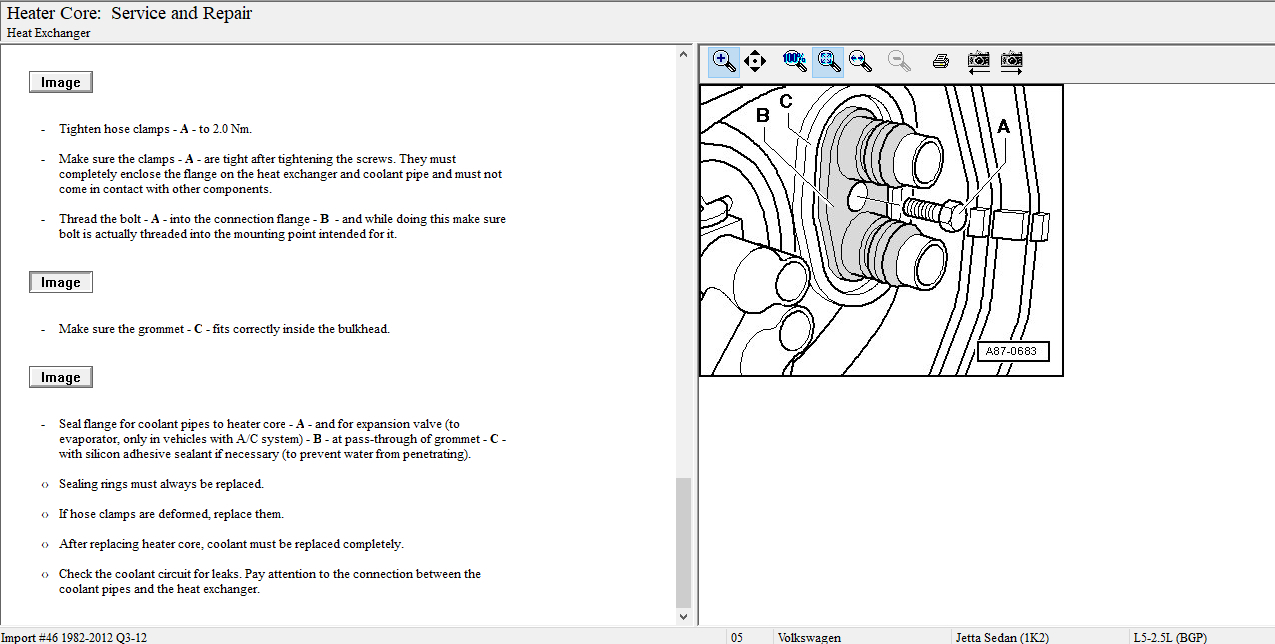Click scroll down arrow of text pane

point(684,617)
